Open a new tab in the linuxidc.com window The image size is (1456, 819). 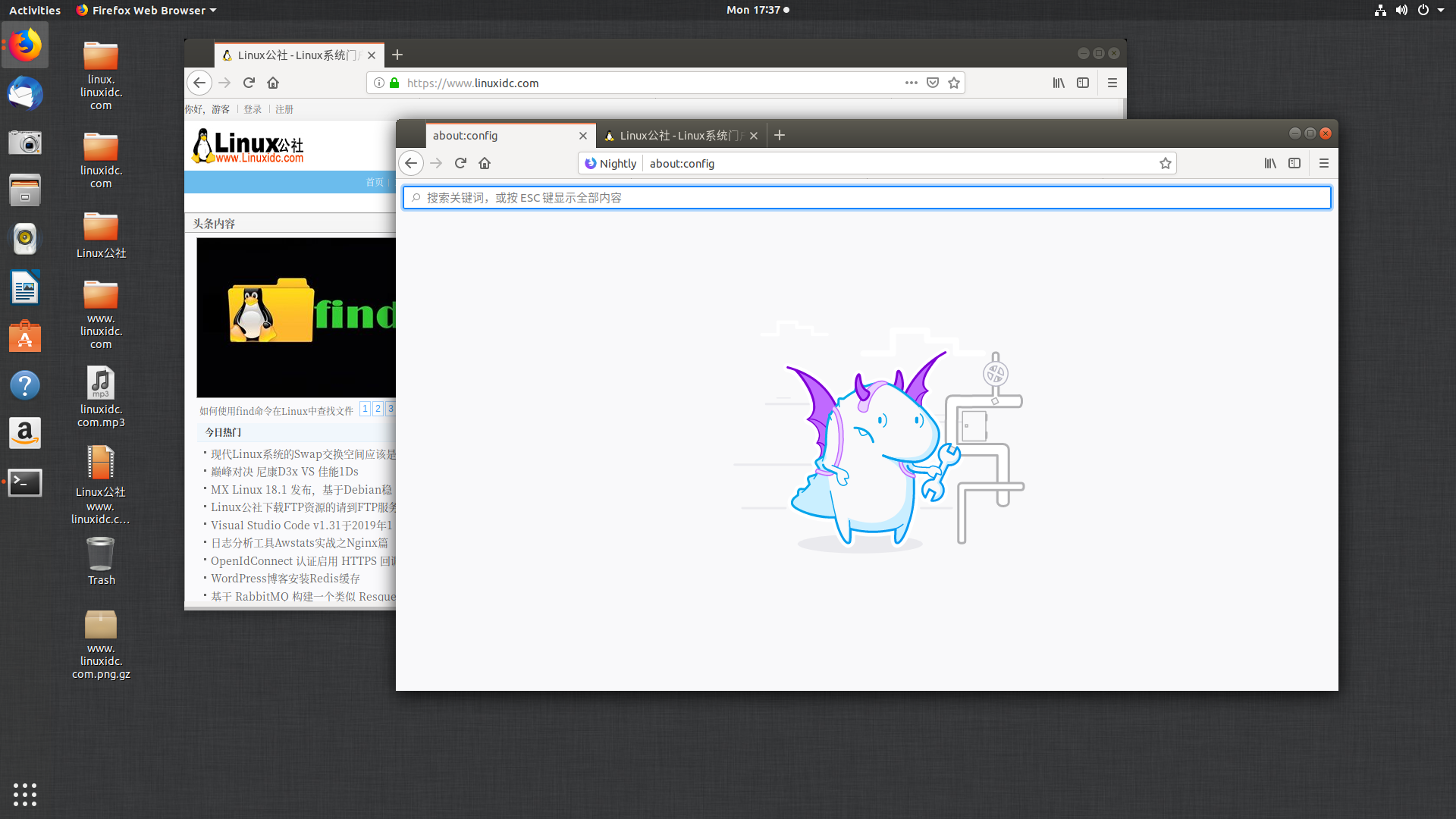(397, 55)
